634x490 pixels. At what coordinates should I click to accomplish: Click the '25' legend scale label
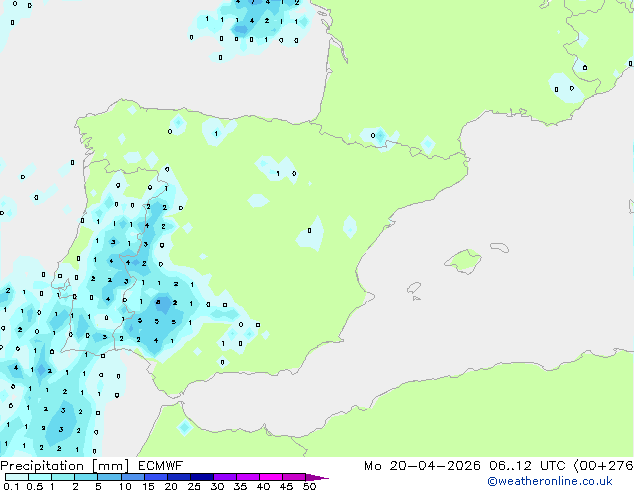pyautogui.click(x=194, y=486)
